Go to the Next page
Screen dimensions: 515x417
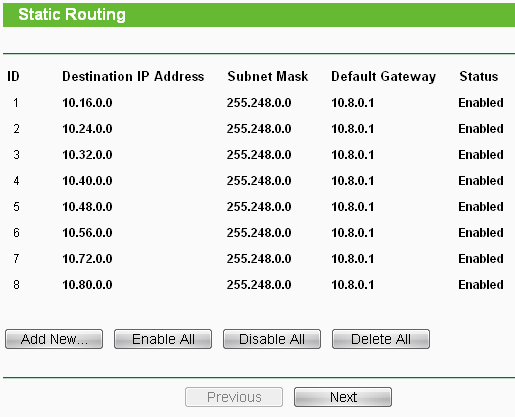tap(343, 397)
